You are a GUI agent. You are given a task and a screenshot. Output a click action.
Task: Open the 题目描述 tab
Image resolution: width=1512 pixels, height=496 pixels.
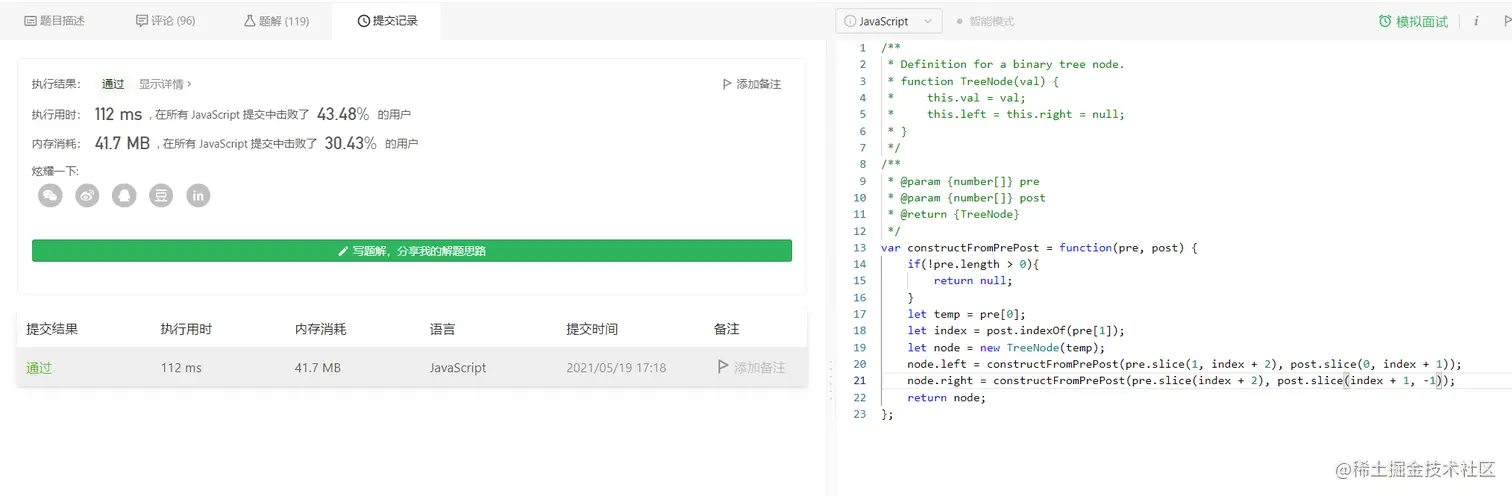click(x=55, y=21)
